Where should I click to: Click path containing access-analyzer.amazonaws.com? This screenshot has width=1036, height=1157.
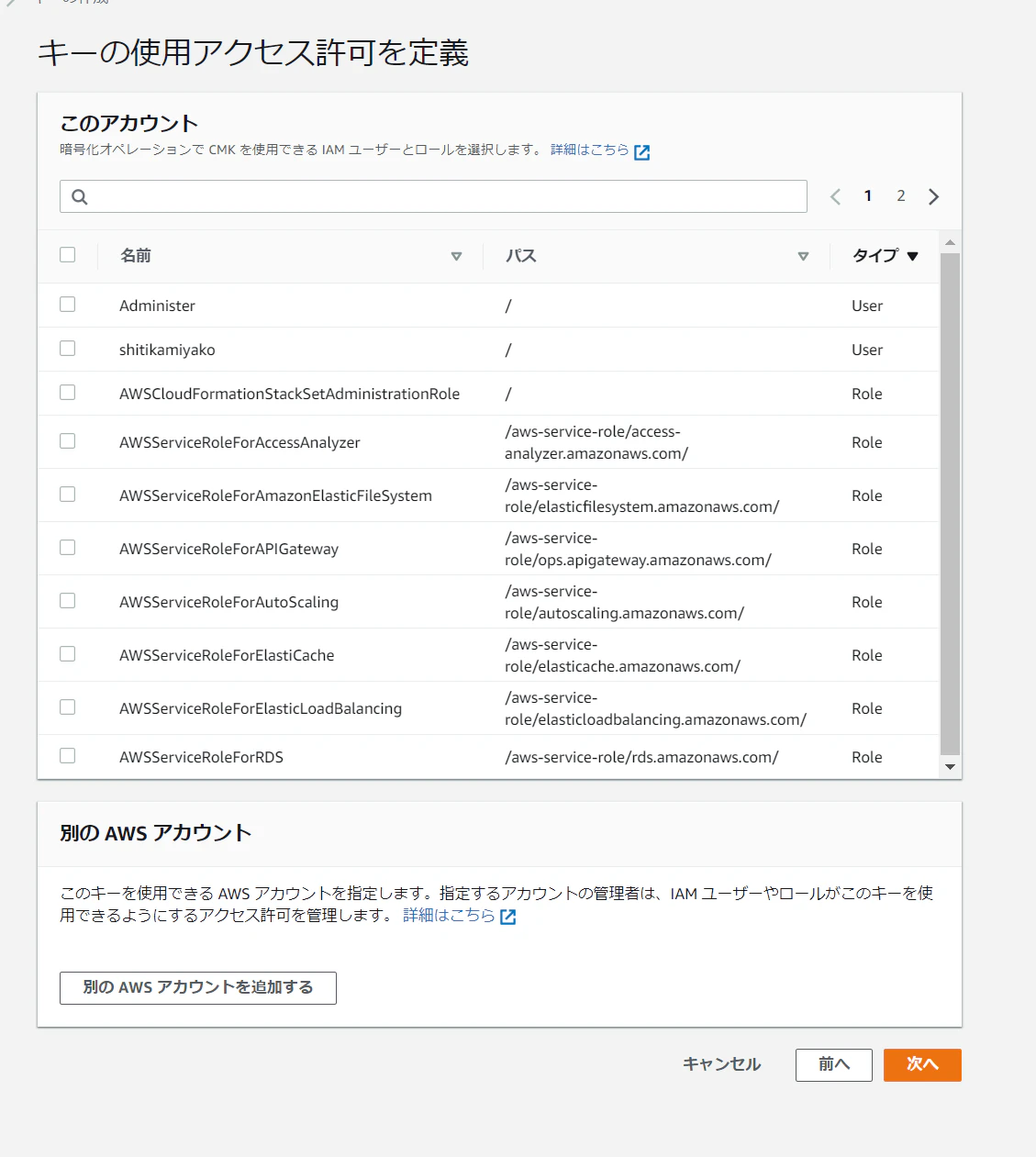(596, 442)
